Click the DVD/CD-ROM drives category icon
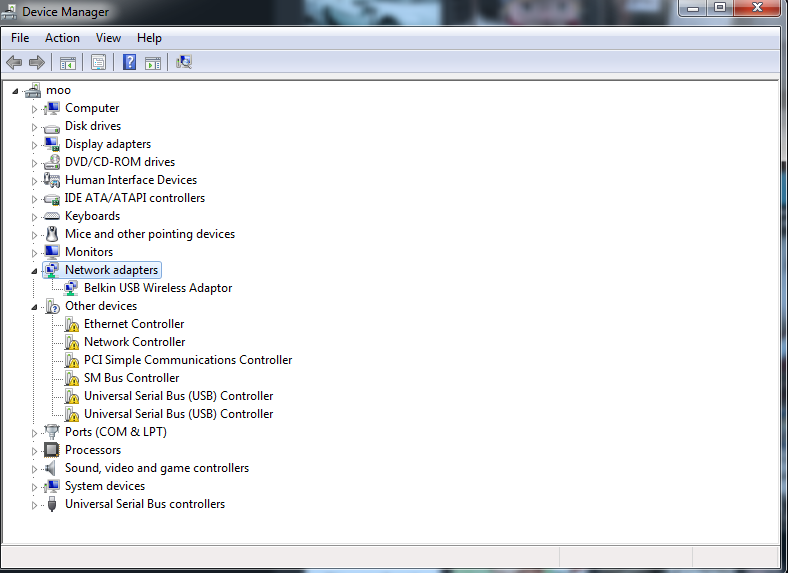Image resolution: width=788 pixels, height=573 pixels. point(52,162)
